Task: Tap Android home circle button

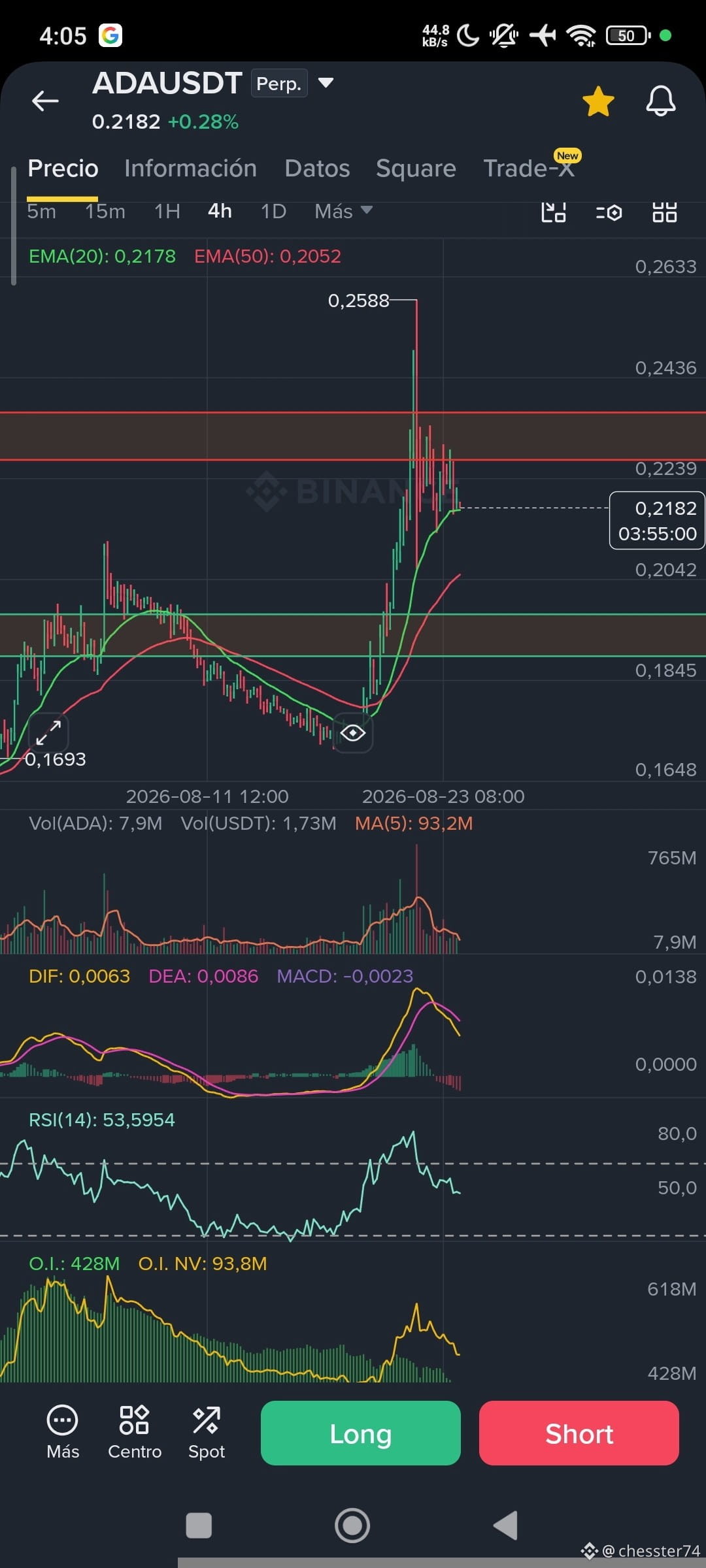Action: click(x=352, y=1526)
